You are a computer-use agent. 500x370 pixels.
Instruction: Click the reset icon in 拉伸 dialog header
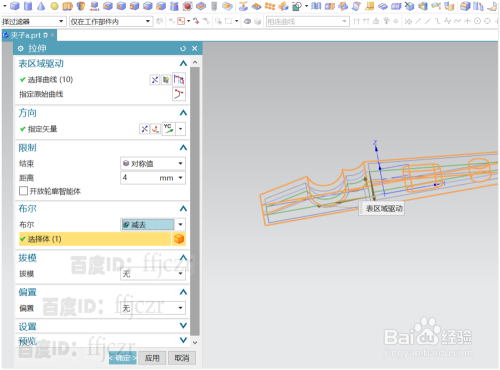[x=183, y=49]
